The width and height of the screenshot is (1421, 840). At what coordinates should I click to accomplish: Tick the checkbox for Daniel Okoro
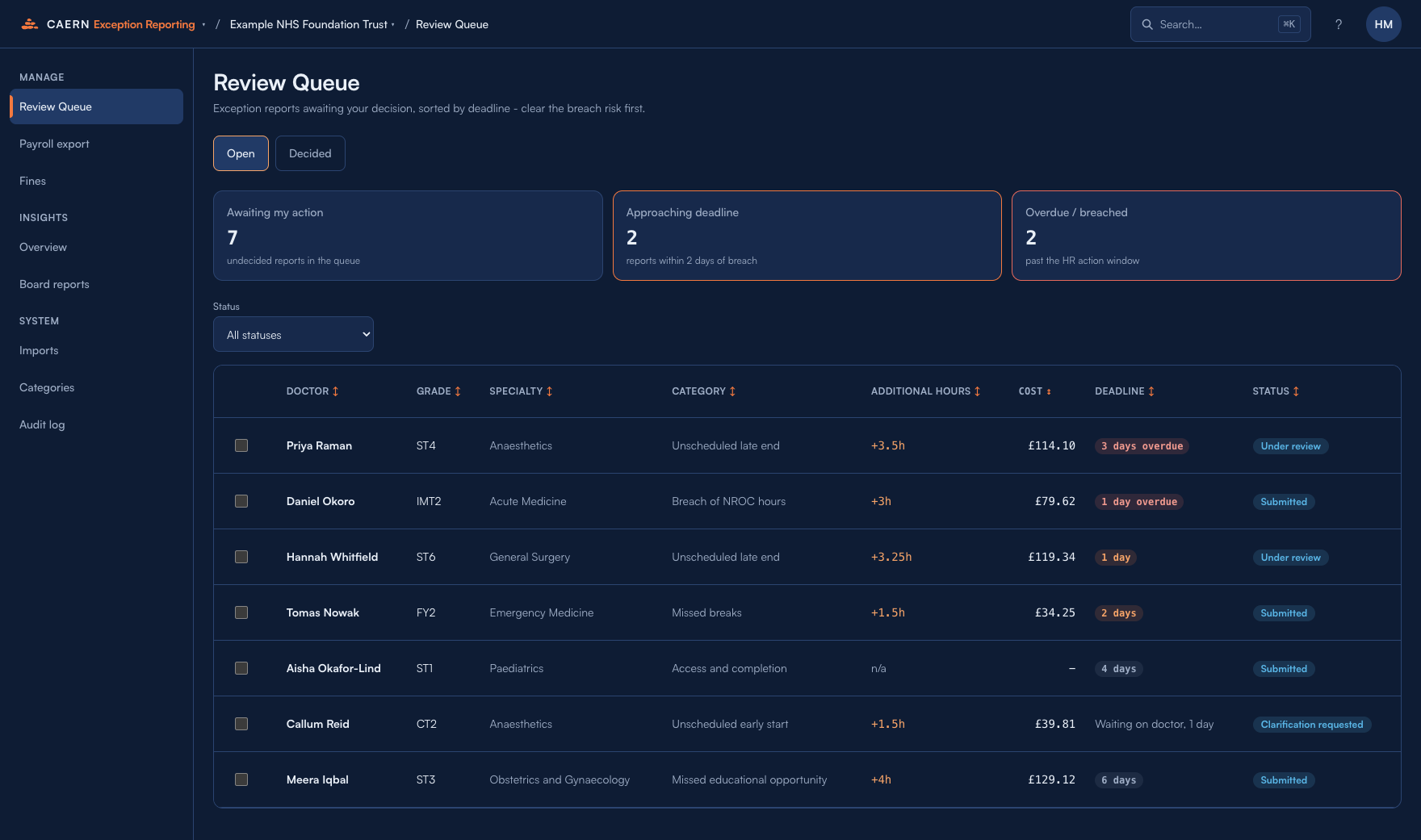coord(241,501)
